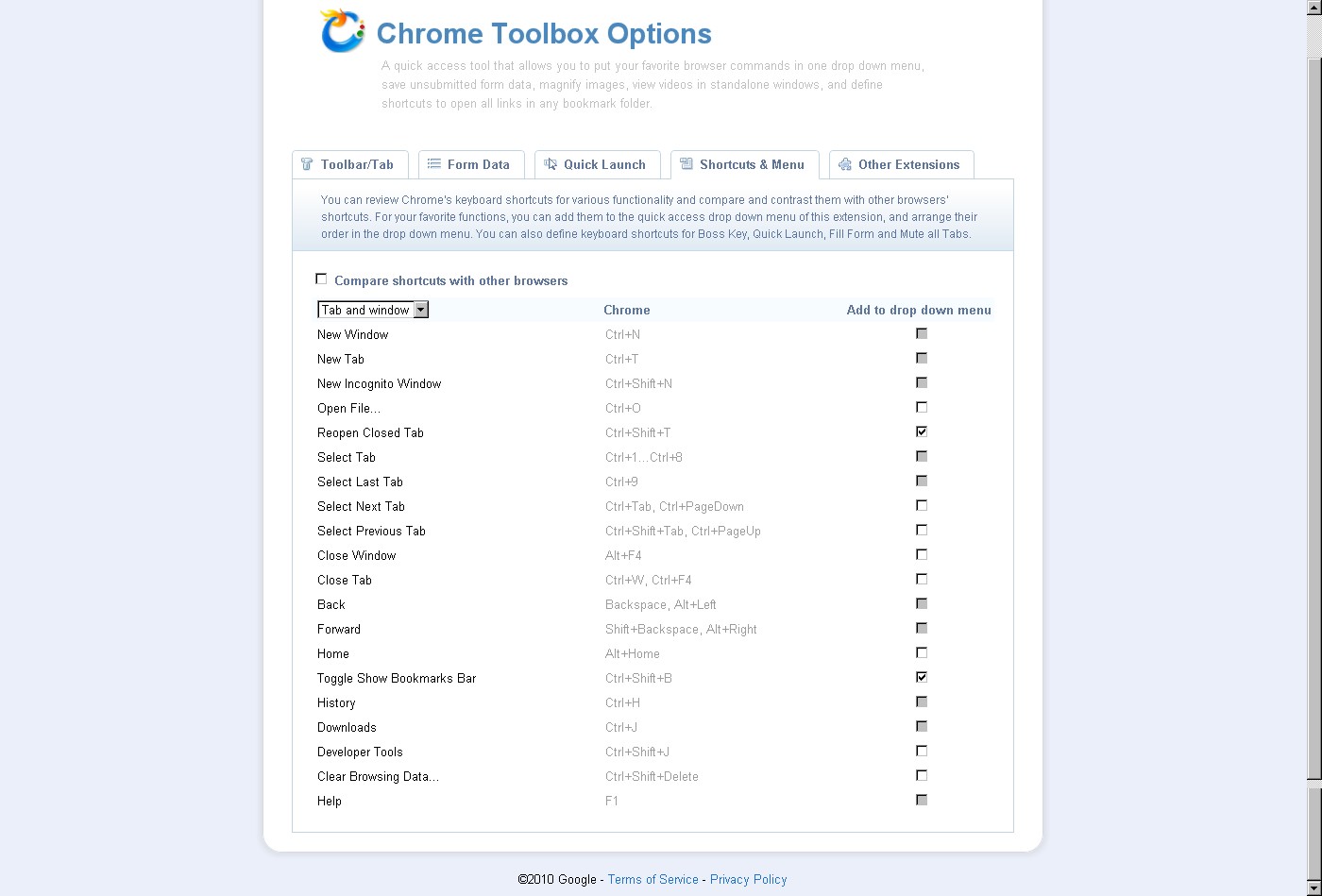
Task: Open the Privacy Policy link
Action: click(748, 879)
